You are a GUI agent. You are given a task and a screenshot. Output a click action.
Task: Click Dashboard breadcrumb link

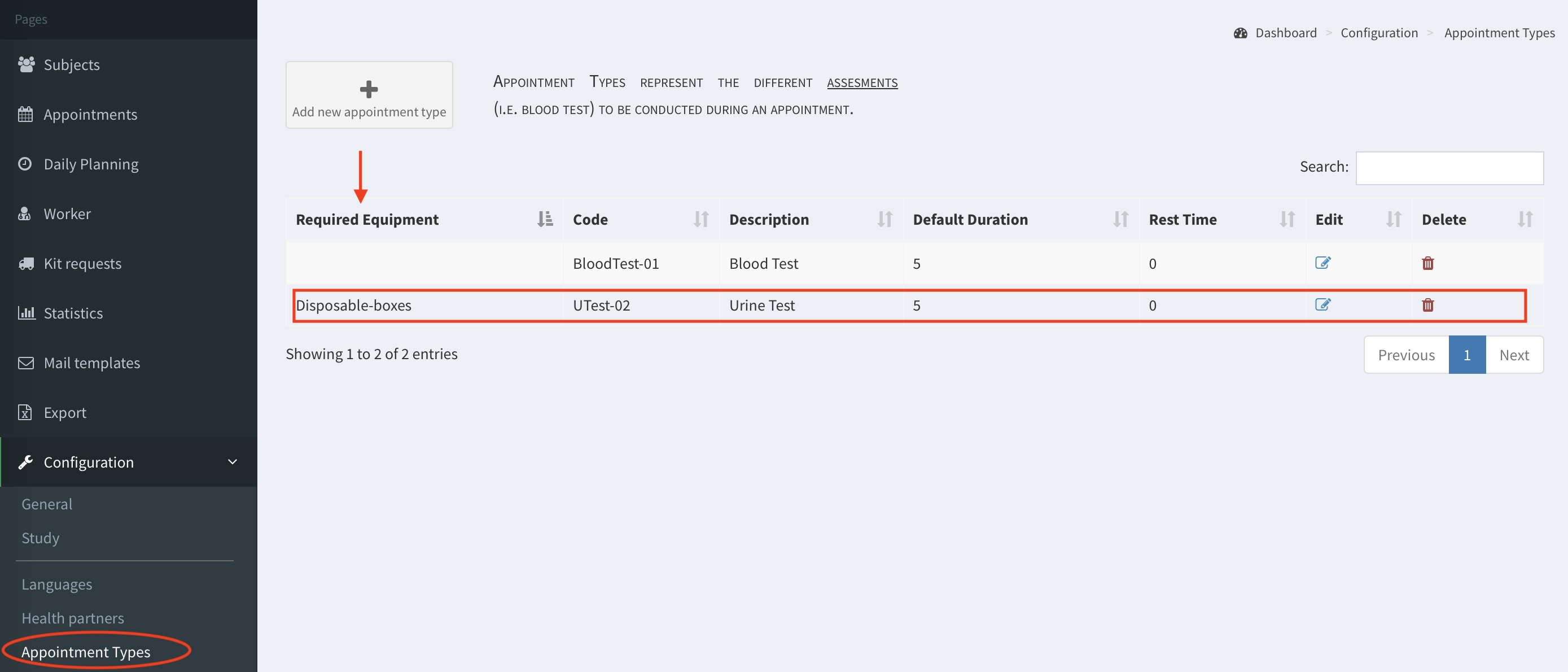(1285, 33)
